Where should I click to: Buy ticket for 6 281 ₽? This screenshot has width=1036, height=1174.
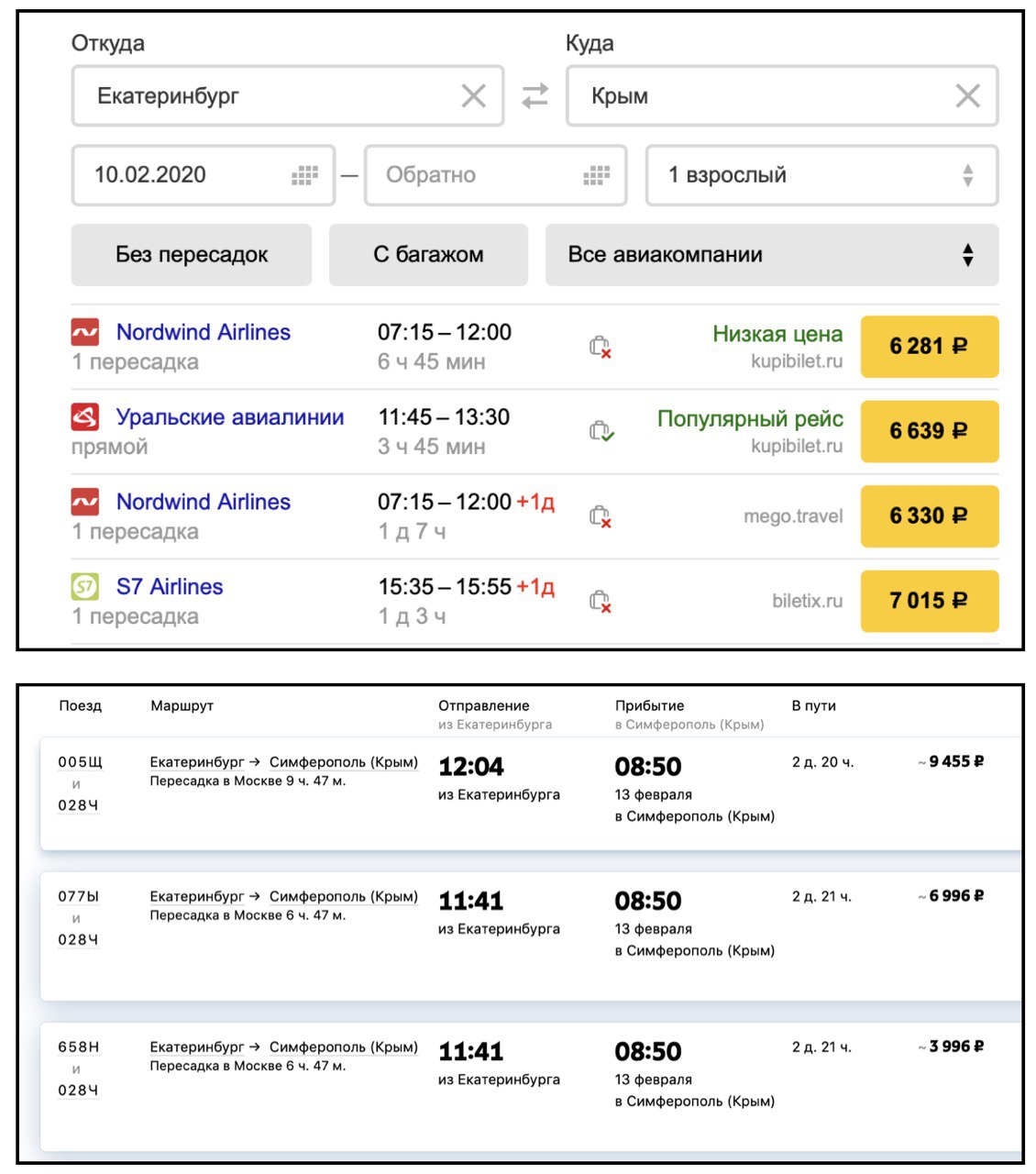click(929, 347)
